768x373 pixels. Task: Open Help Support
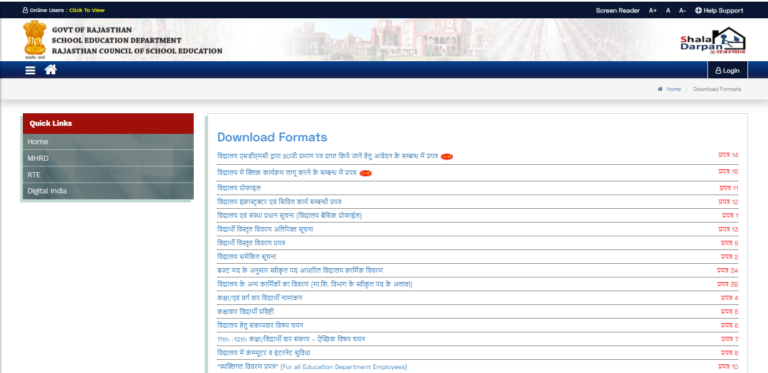[x=719, y=10]
